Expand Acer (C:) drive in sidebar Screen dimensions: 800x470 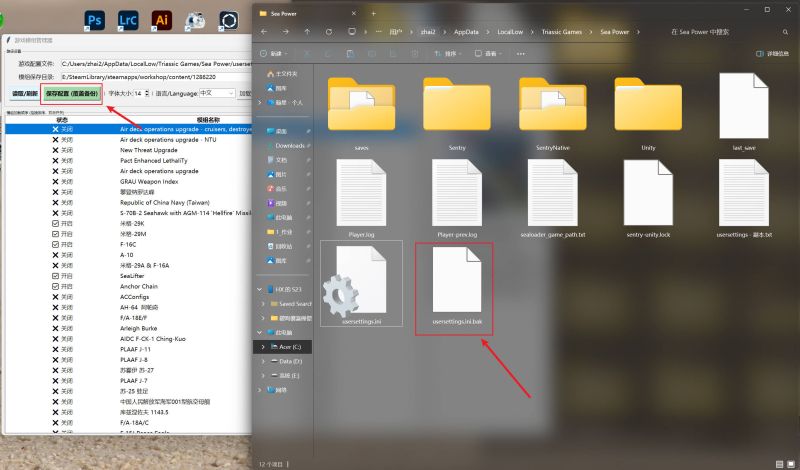[263, 347]
